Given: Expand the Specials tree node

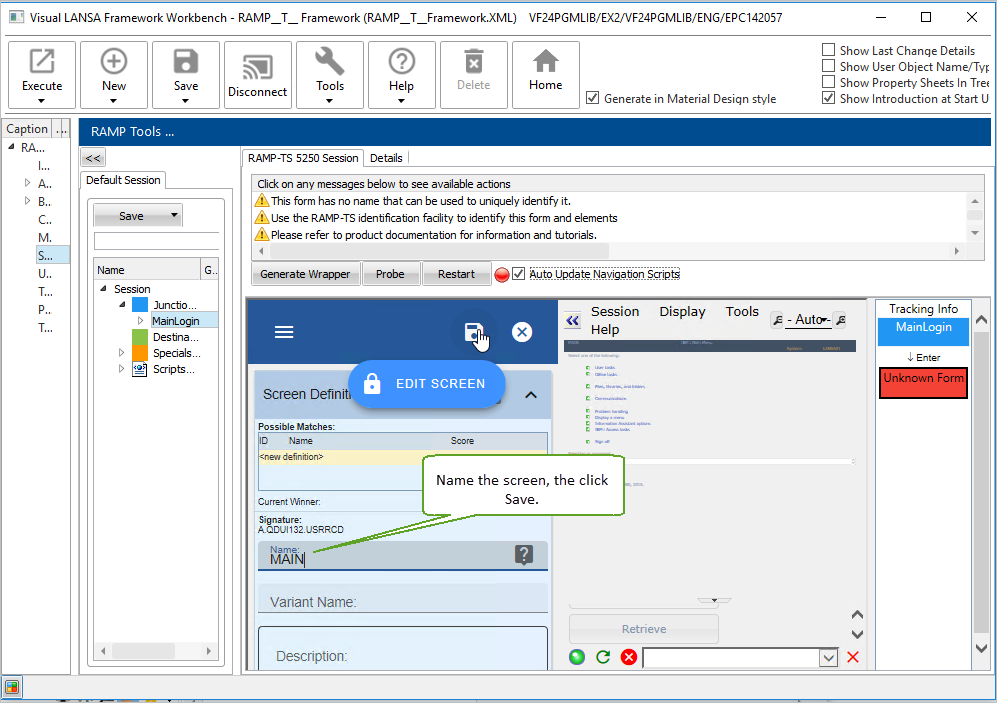Looking at the screenshot, I should click(x=122, y=353).
